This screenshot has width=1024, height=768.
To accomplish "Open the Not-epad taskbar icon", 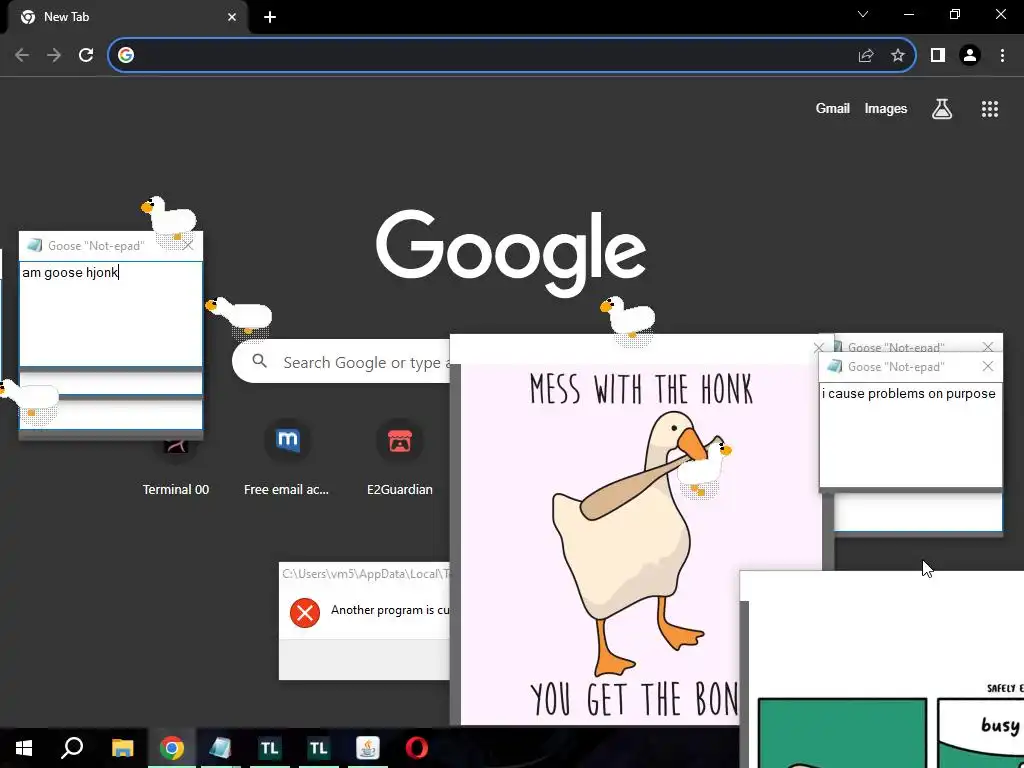I will point(220,748).
